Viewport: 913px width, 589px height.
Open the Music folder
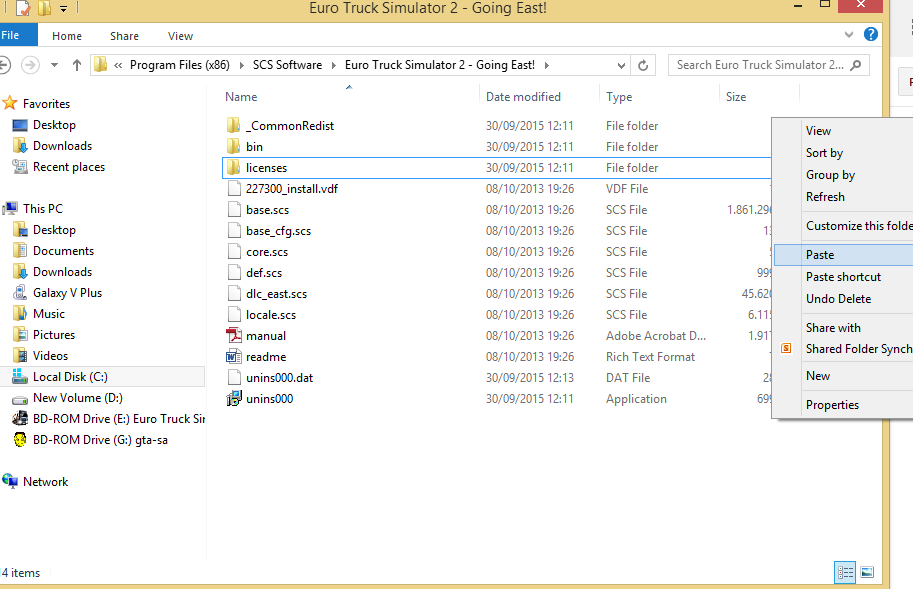pyautogui.click(x=48, y=313)
